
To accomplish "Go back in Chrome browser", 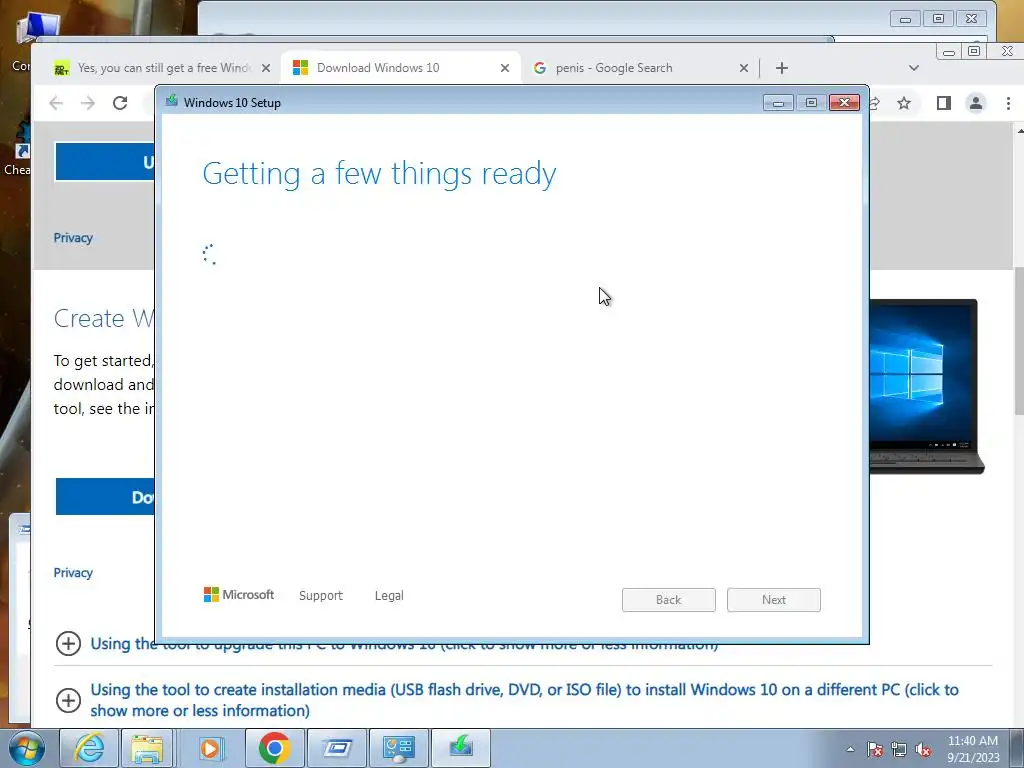I will [x=56, y=103].
